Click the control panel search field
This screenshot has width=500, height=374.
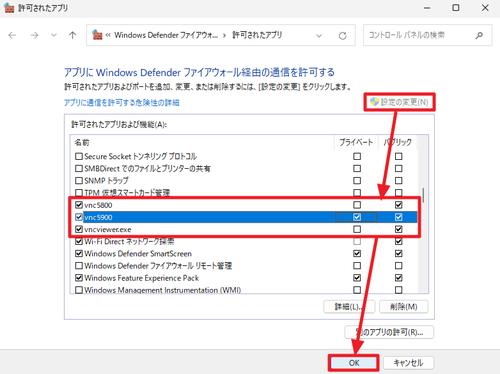pos(427,35)
